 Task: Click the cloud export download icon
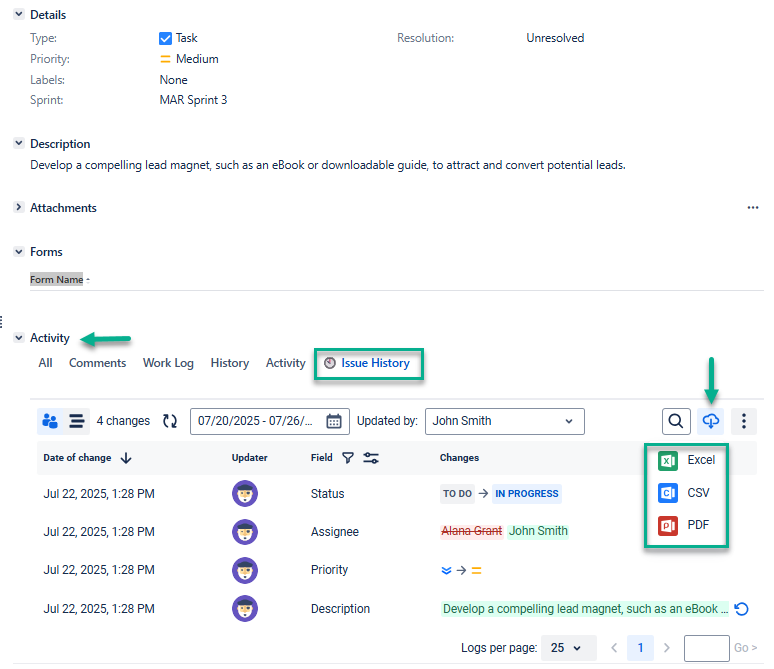(x=710, y=421)
